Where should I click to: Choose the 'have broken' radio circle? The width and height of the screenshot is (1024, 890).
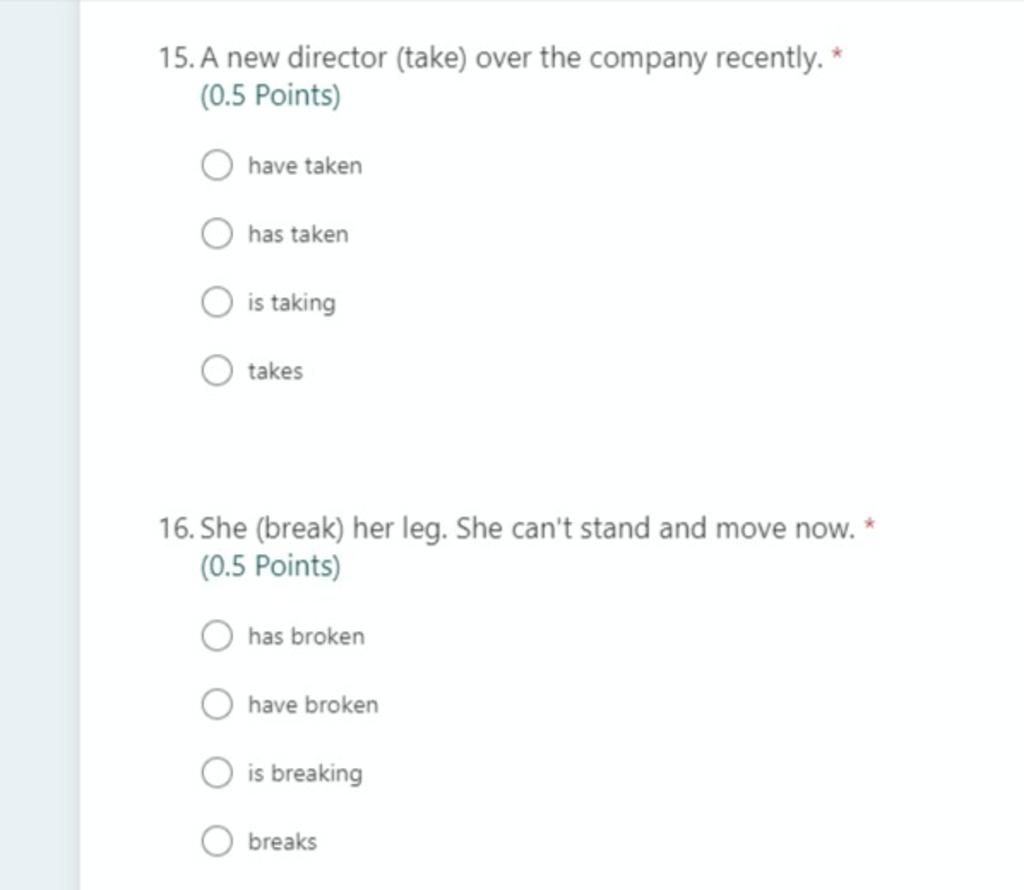217,704
